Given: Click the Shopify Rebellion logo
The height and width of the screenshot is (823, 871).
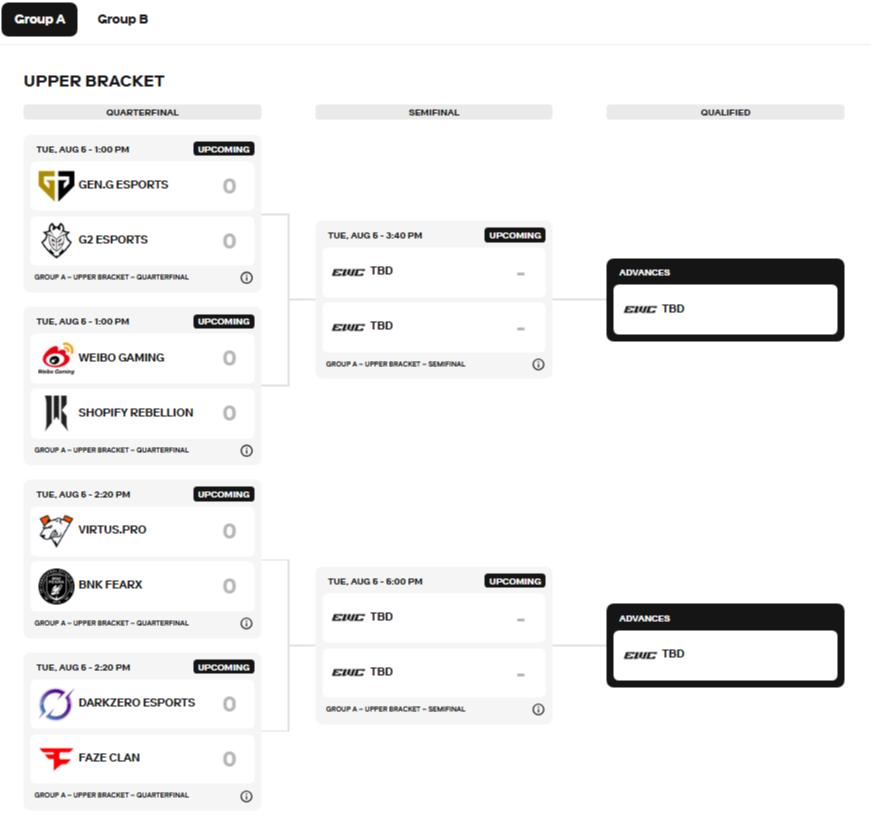Looking at the screenshot, I should tap(56, 412).
